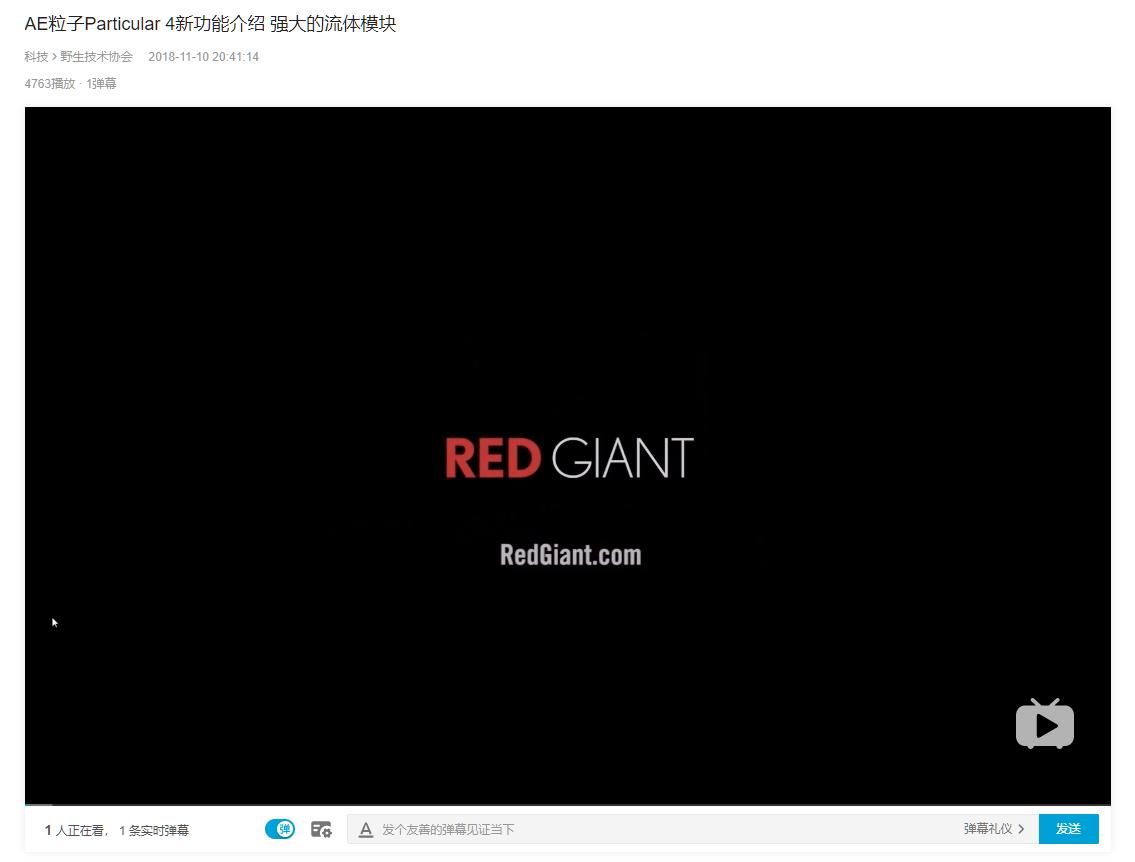The height and width of the screenshot is (862, 1135).
Task: Open danmaku font style 'A' icon
Action: coord(366,830)
